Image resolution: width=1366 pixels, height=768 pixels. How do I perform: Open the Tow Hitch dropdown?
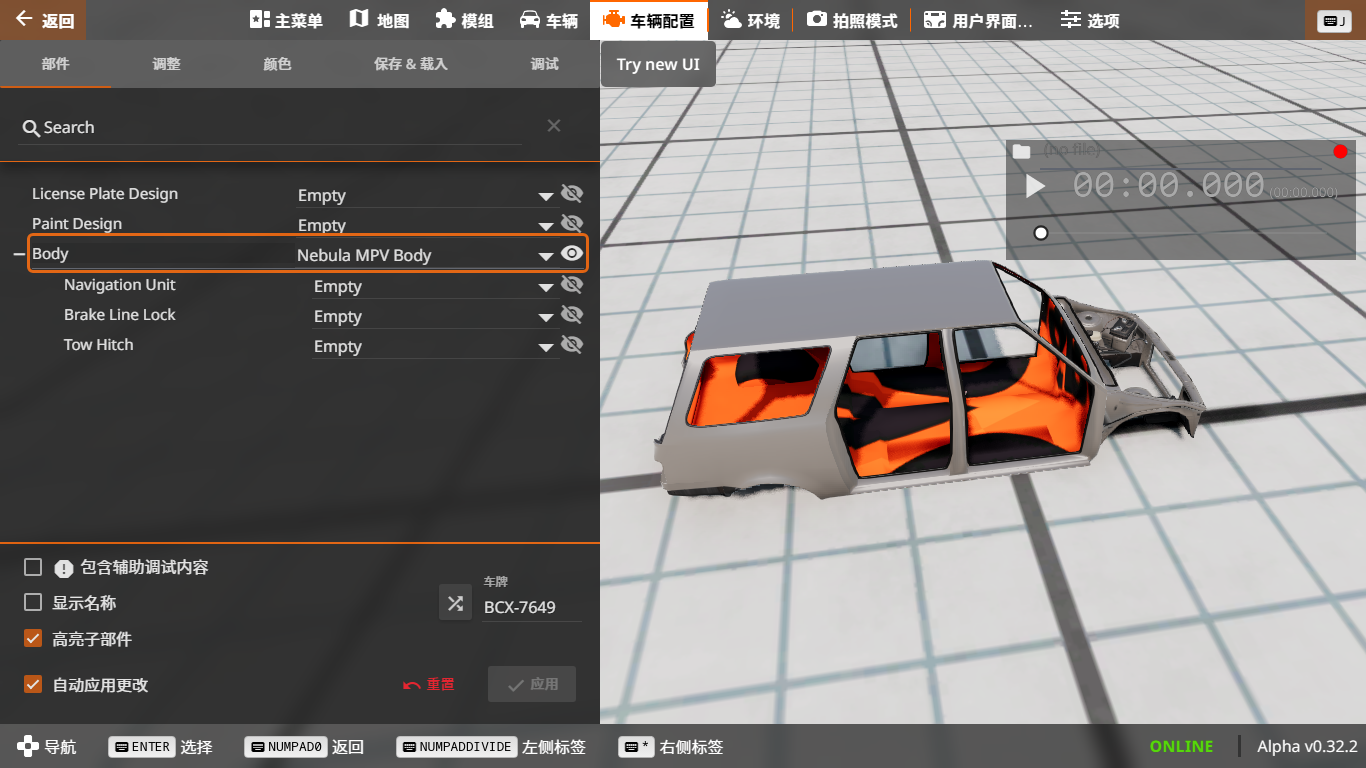434,347
